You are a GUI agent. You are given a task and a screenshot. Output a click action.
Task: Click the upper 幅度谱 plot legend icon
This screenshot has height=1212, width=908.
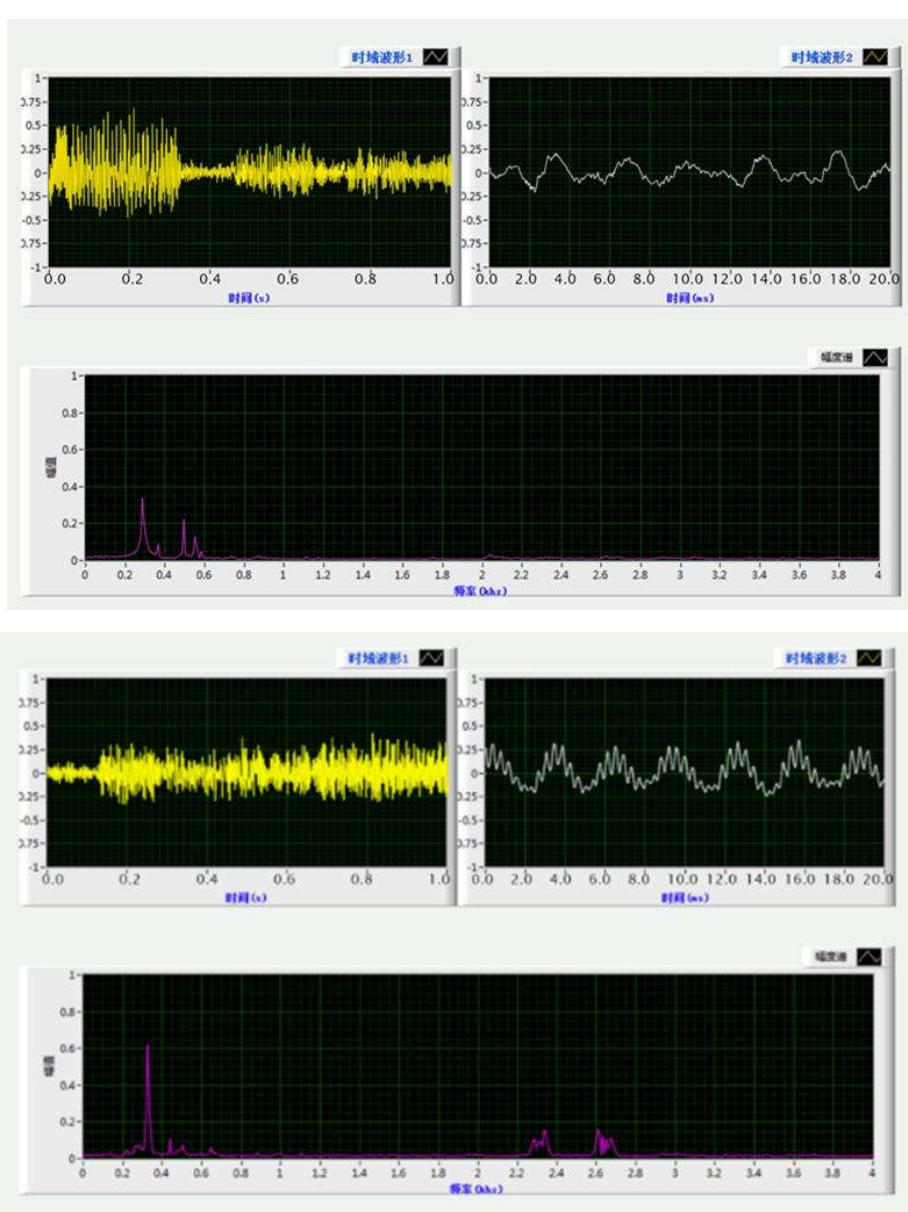[x=874, y=358]
